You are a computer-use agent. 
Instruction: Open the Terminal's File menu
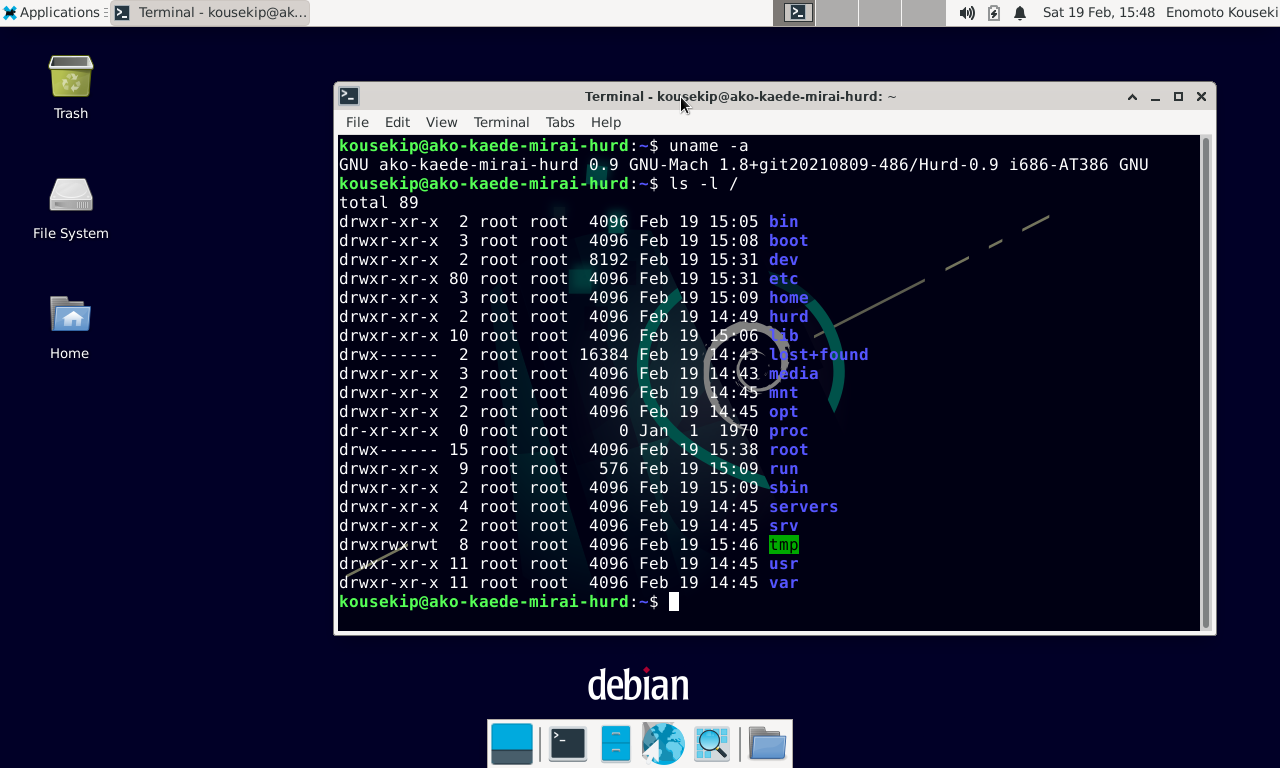[x=357, y=122]
